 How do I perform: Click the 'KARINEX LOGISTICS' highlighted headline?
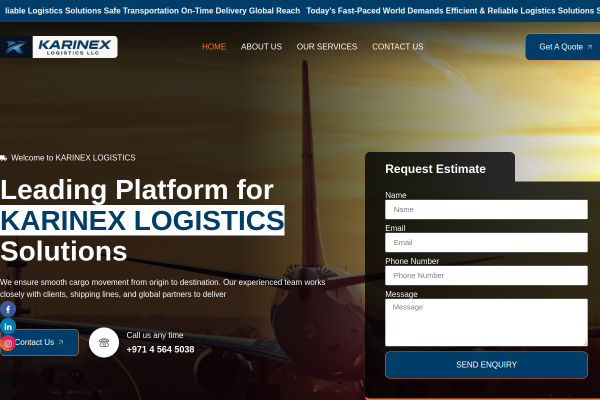tap(142, 220)
